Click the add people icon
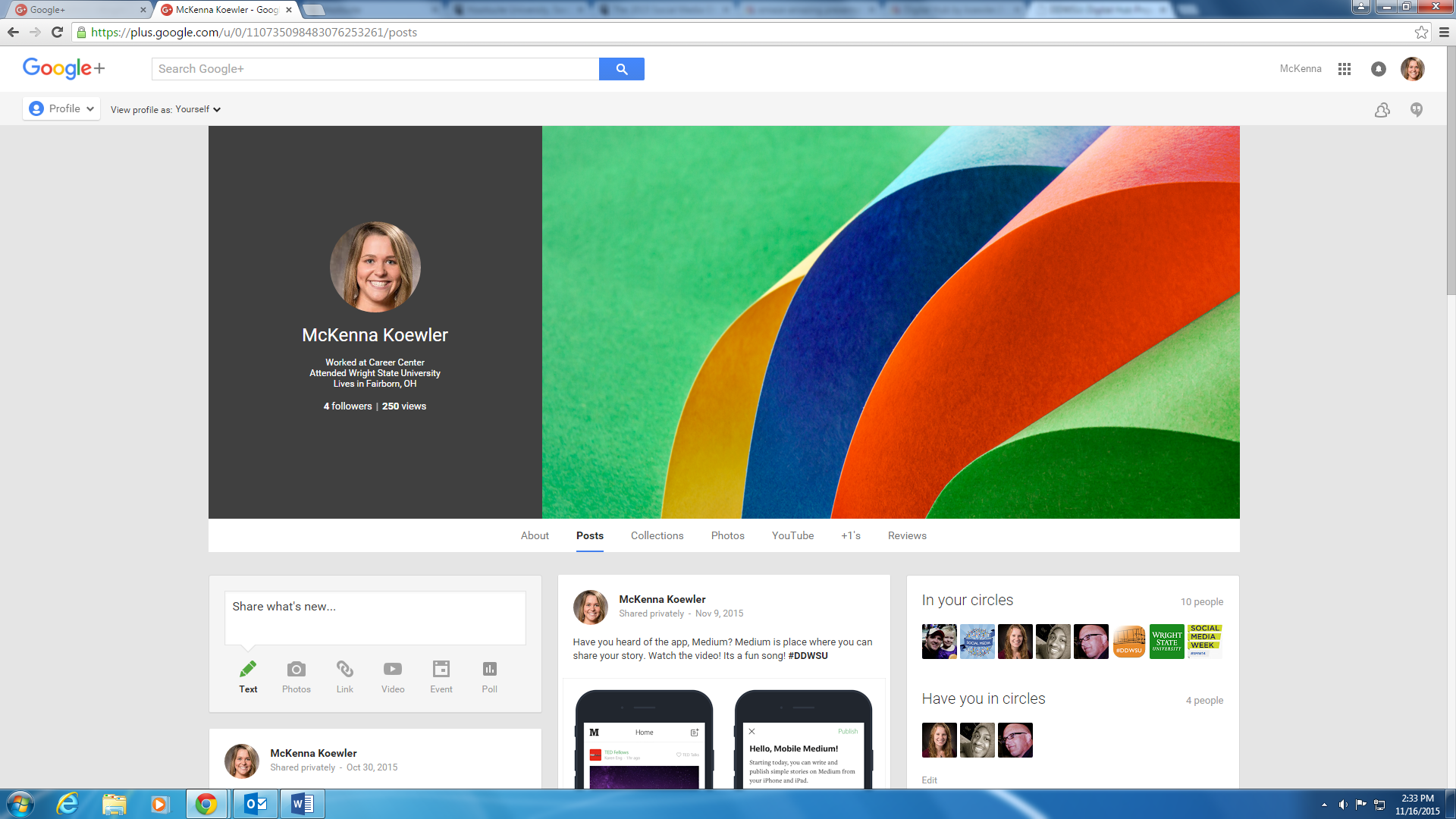The width and height of the screenshot is (1456, 819). click(x=1382, y=110)
